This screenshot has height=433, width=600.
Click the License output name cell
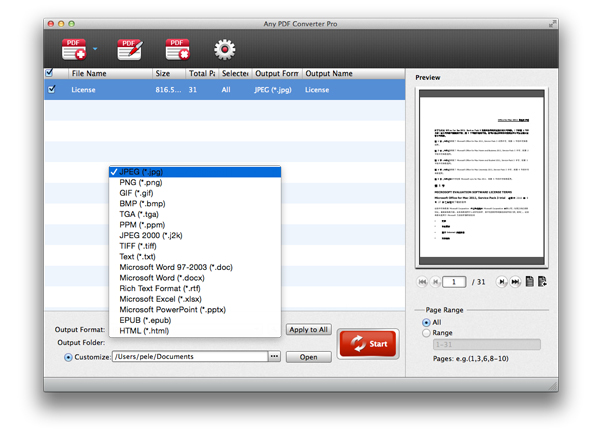tap(317, 90)
